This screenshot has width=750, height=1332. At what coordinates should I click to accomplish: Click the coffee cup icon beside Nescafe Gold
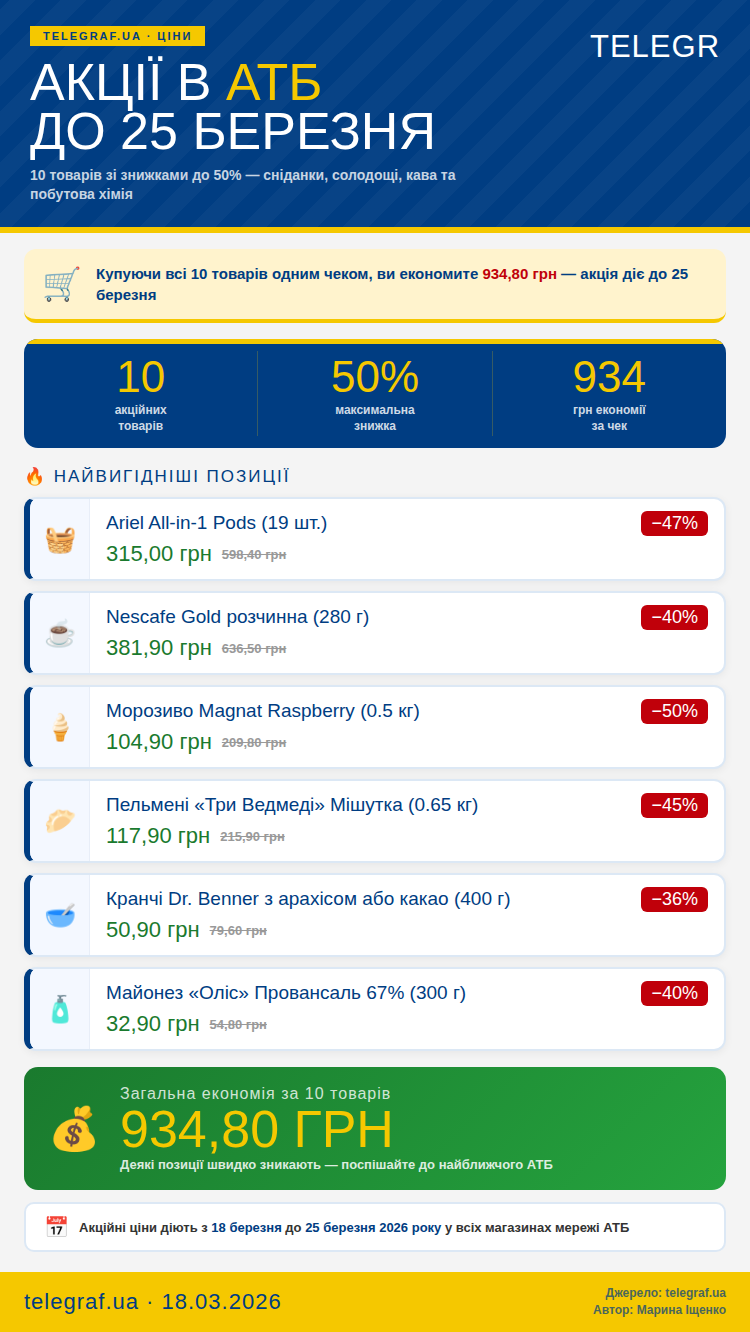(x=60, y=634)
